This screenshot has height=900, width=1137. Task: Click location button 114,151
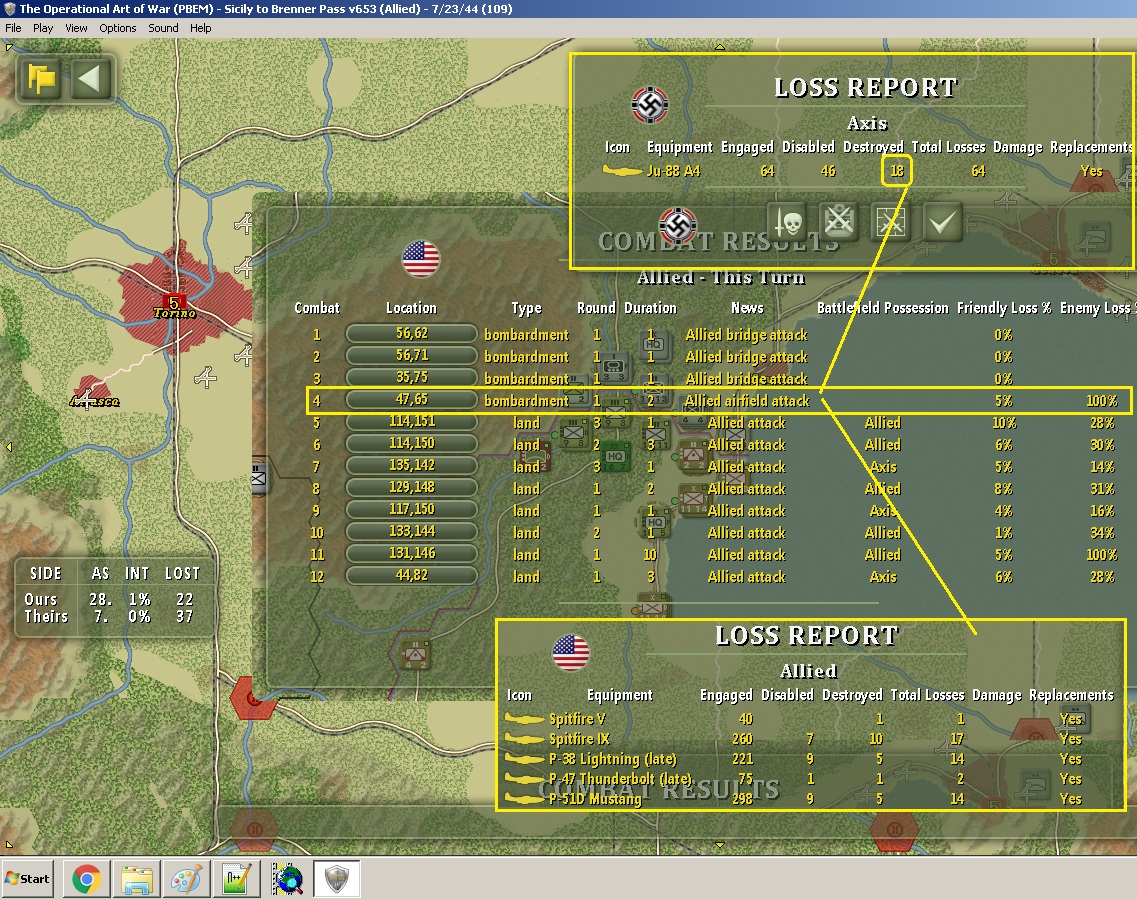click(x=411, y=421)
